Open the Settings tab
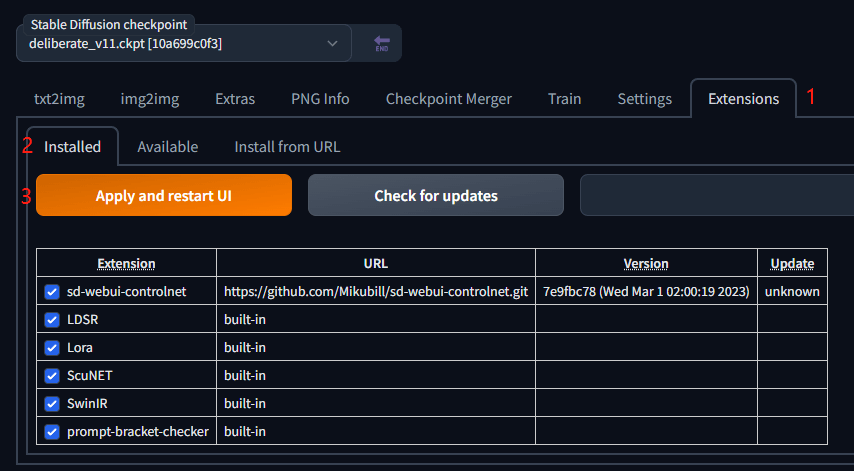854x471 pixels. pyautogui.click(x=644, y=99)
